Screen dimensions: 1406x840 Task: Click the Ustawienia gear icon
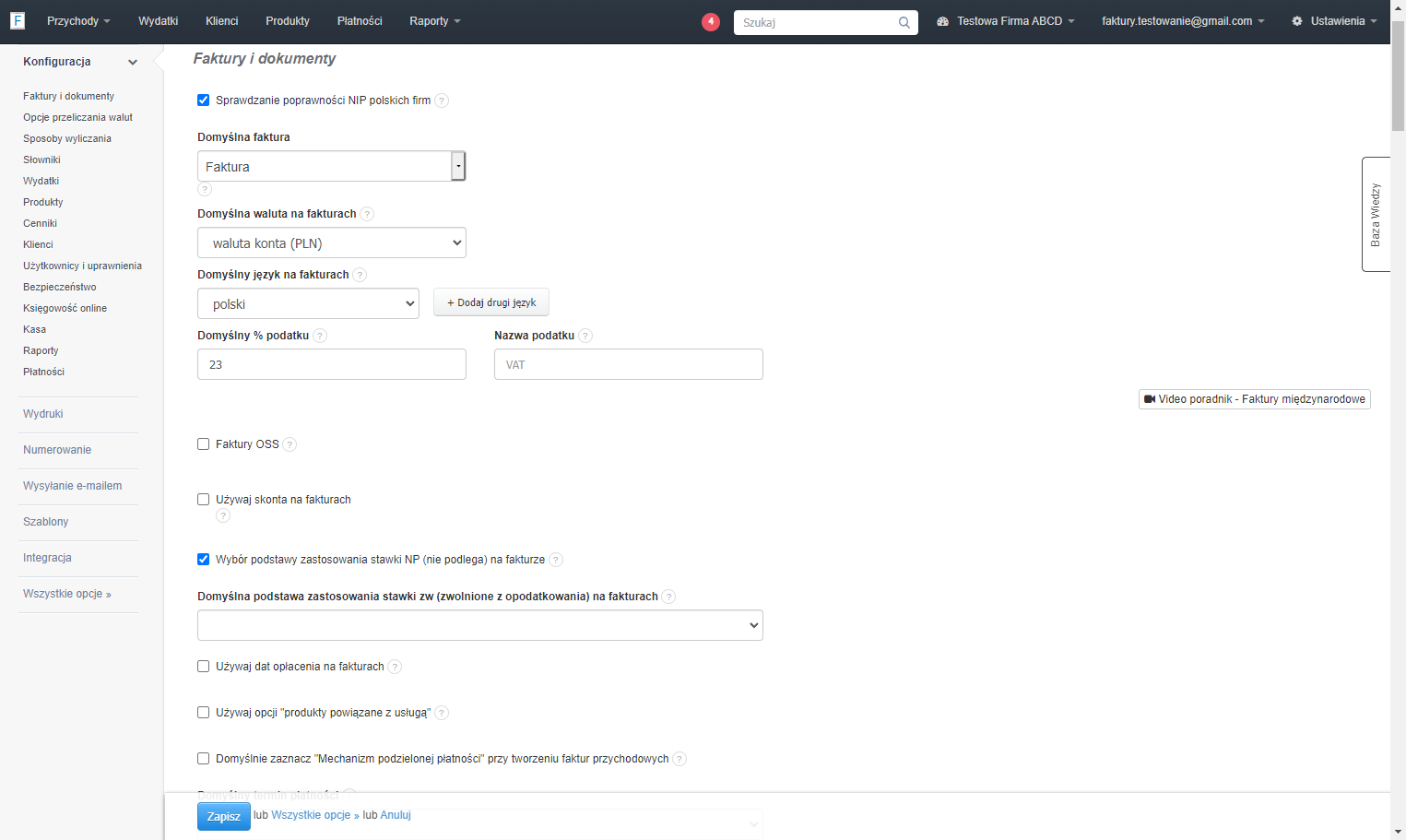click(1297, 21)
